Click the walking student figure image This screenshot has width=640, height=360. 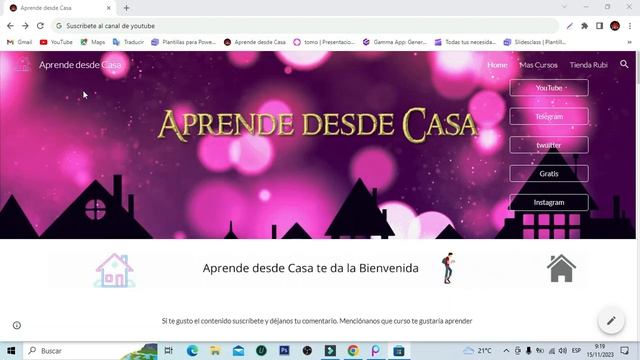pos(448,268)
